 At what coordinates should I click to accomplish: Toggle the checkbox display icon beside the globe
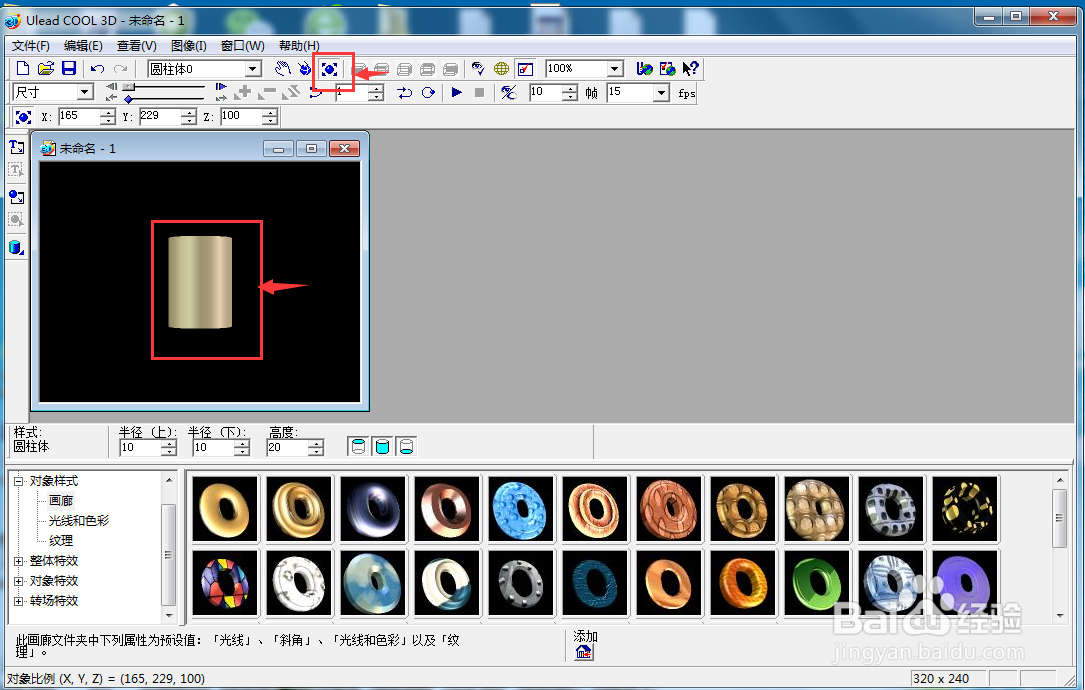point(525,69)
